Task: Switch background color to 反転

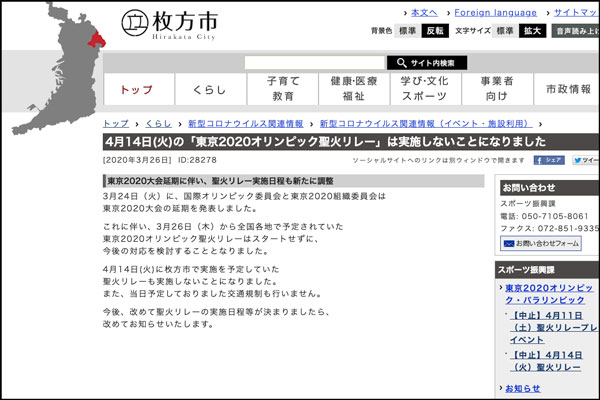Action: [435, 31]
